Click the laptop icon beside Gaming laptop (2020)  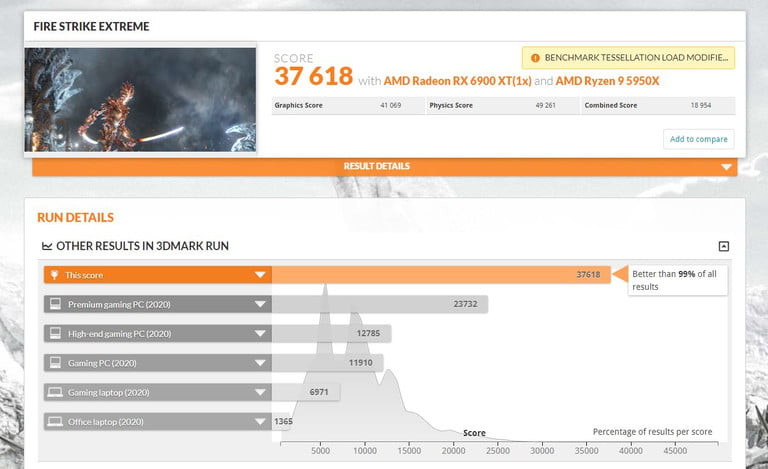click(x=55, y=392)
